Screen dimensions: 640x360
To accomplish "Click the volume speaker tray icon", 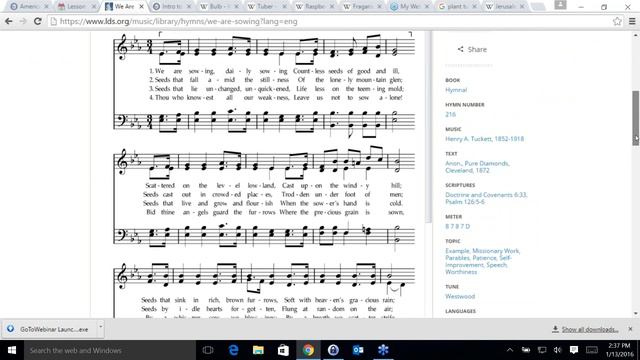I will click(x=558, y=350).
